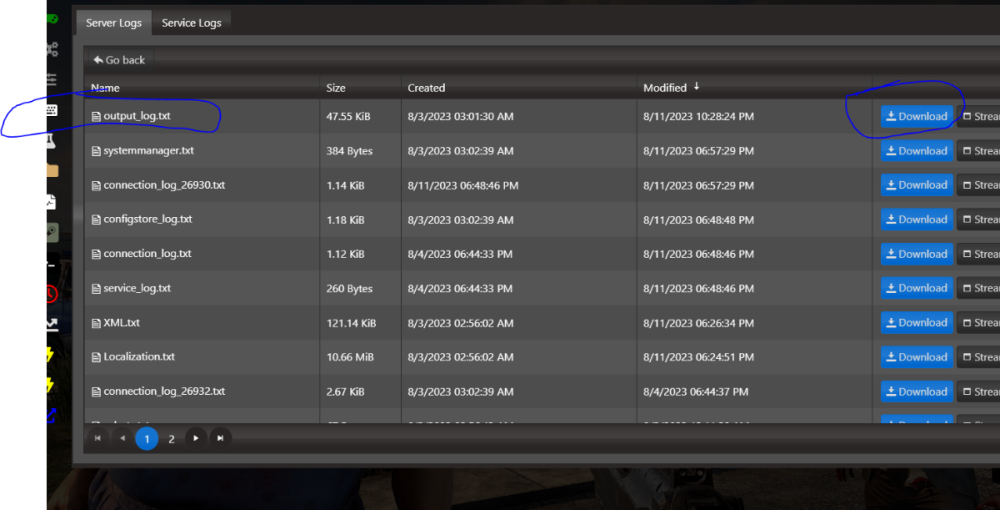This screenshot has width=1000, height=510.
Task: Click the Go back button
Action: pos(120,60)
